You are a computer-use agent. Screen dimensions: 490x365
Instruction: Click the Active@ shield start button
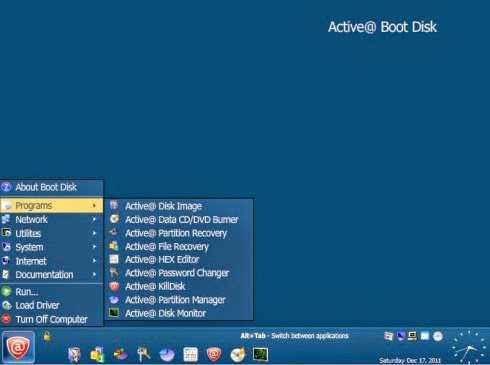click(18, 347)
